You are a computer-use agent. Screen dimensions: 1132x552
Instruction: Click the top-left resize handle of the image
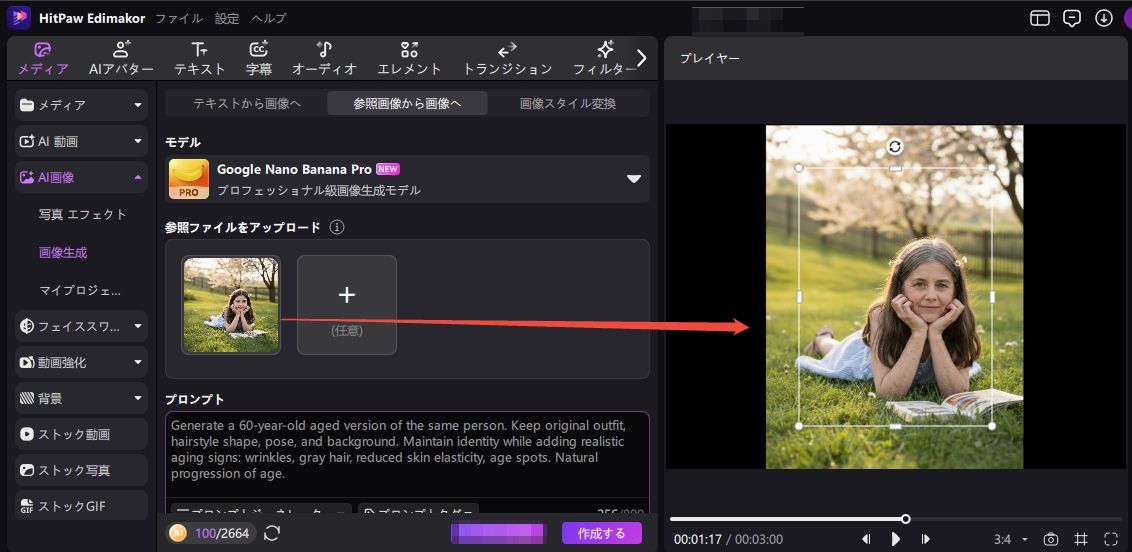799,167
